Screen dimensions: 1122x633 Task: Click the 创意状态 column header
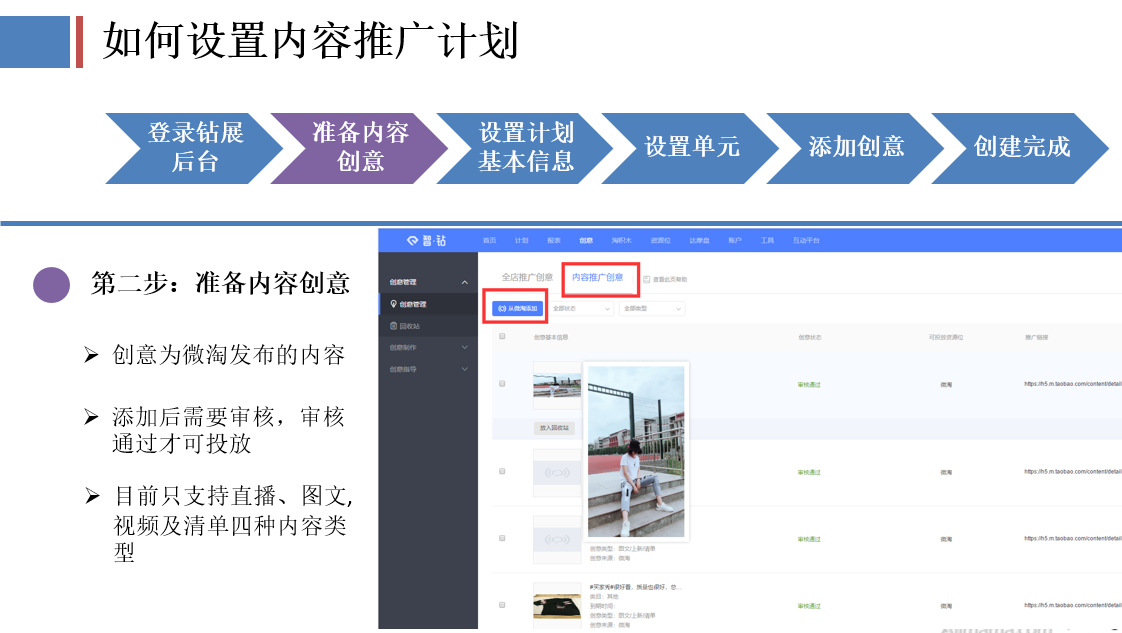[x=810, y=337]
